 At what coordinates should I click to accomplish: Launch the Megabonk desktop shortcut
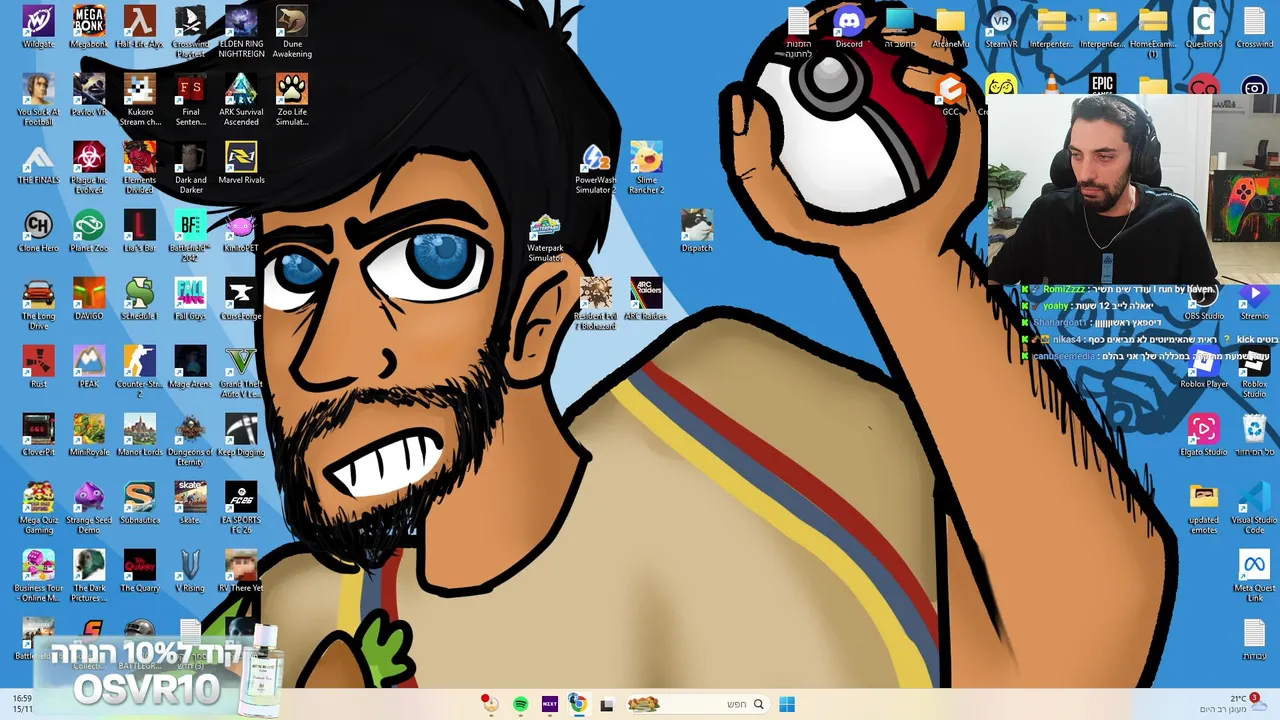pyautogui.click(x=89, y=27)
